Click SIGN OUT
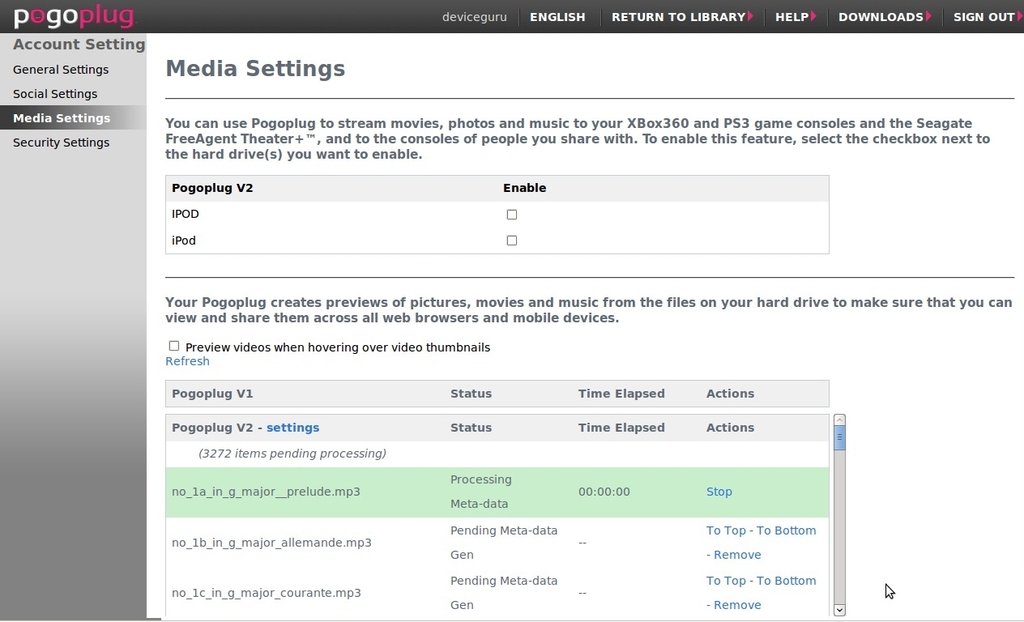Screen dimensions: 1024x622 click(987, 17)
